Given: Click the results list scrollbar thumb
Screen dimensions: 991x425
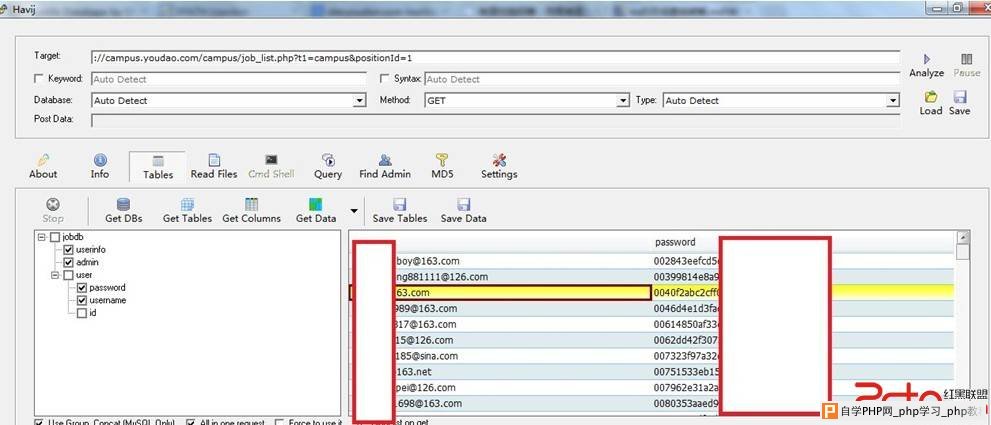Looking at the screenshot, I should pos(963,252).
